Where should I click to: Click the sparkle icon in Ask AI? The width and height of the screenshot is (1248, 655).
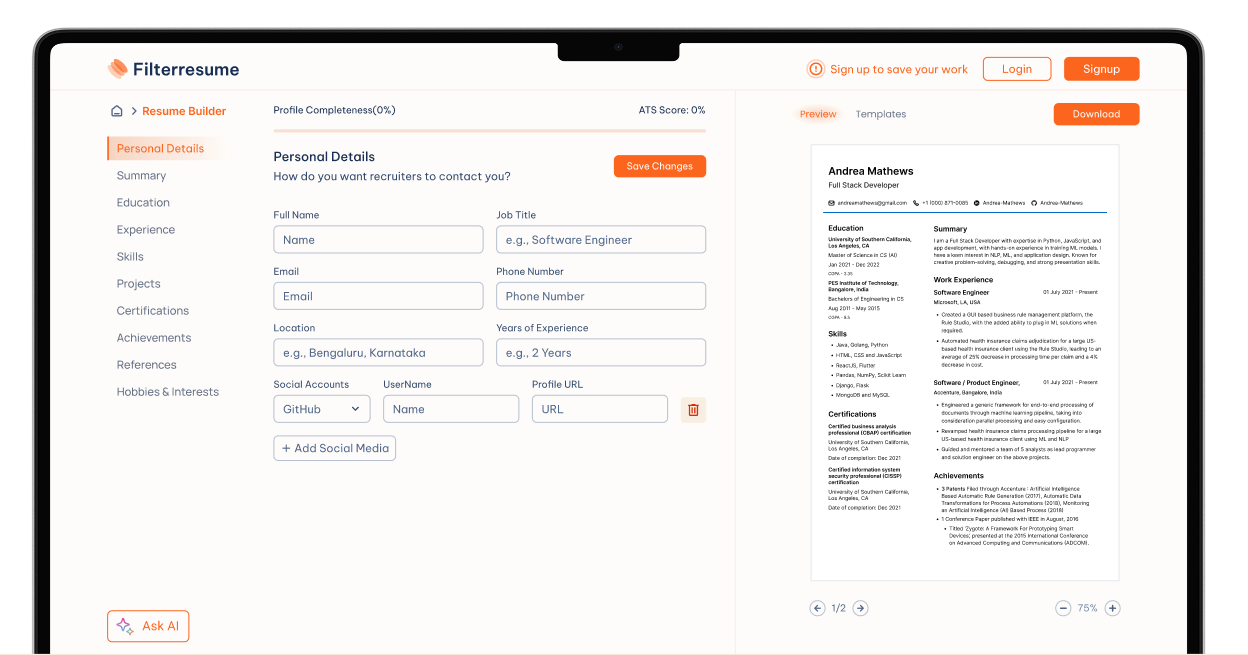(x=125, y=626)
